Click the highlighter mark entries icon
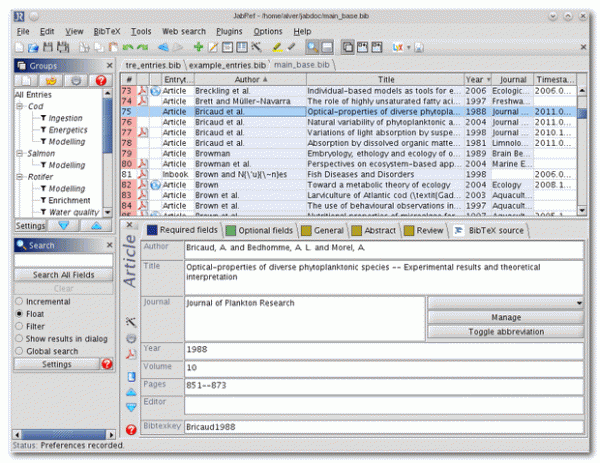Screen dimensions: 600x463 273,47
